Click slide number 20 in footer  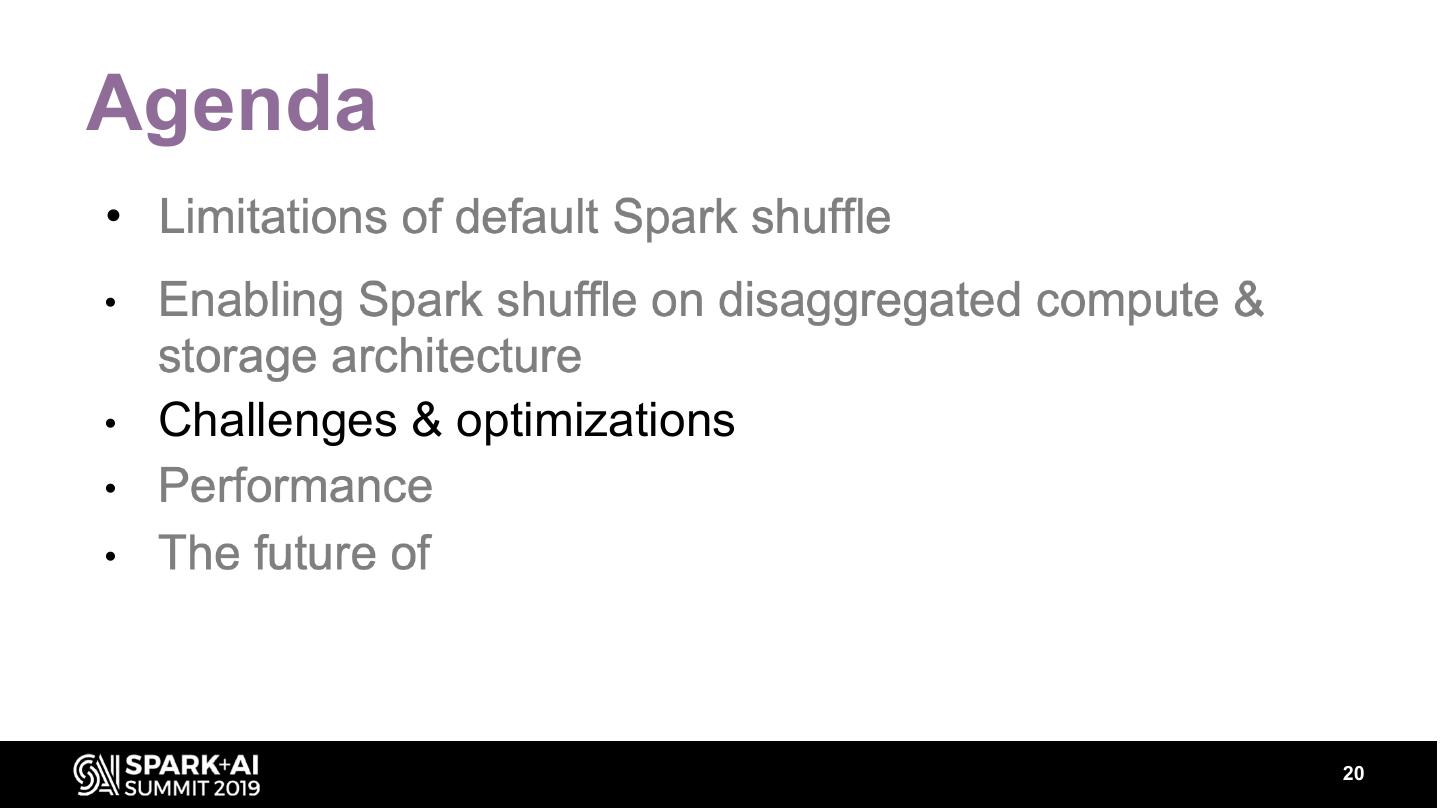pos(1353,774)
